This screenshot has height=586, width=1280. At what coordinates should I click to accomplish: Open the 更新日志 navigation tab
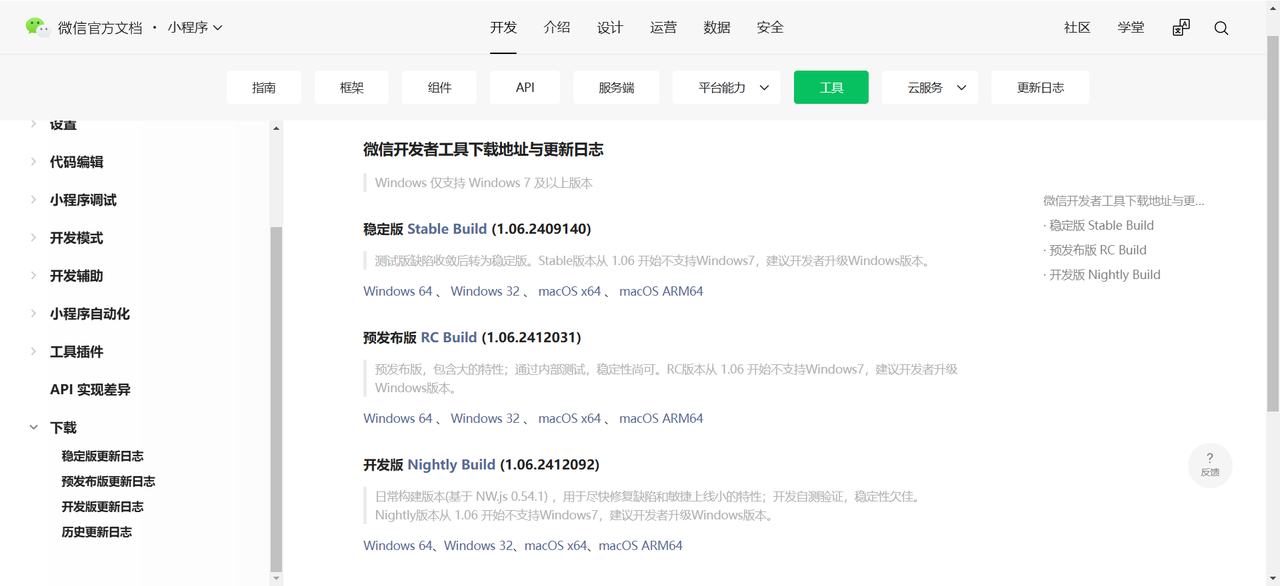(x=1040, y=88)
